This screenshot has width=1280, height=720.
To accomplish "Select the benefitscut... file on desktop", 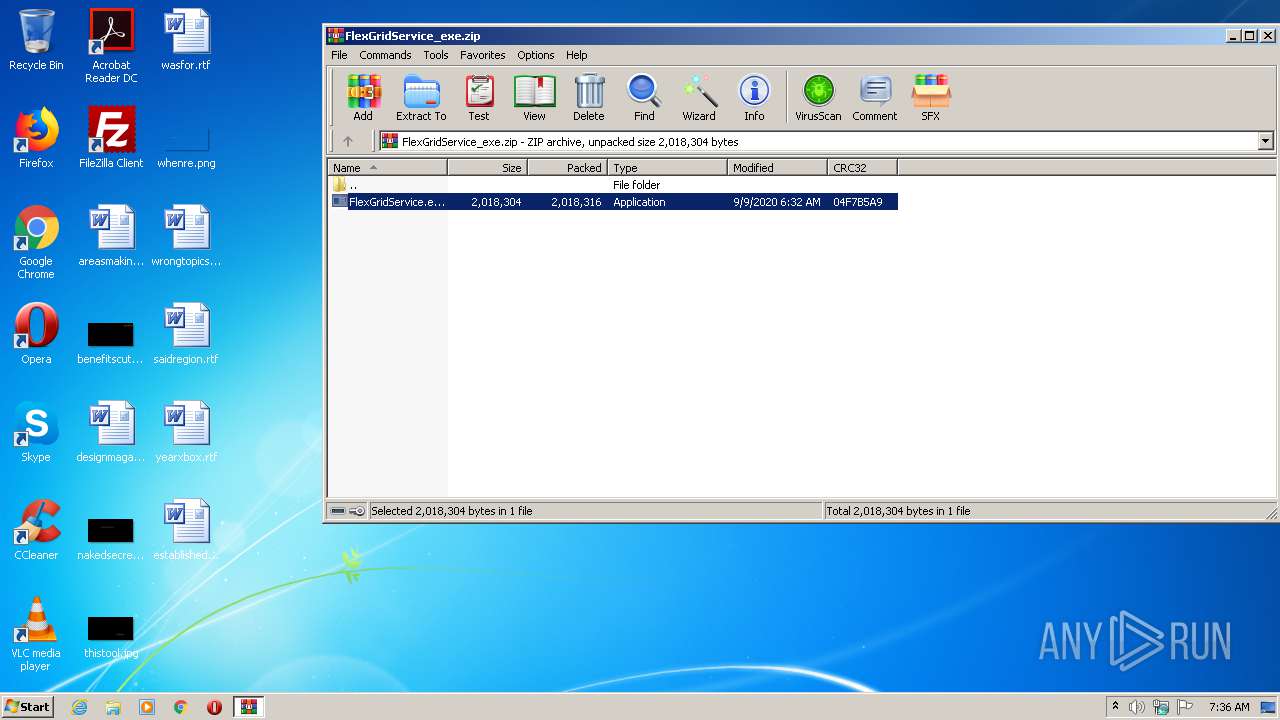I will [x=110, y=342].
